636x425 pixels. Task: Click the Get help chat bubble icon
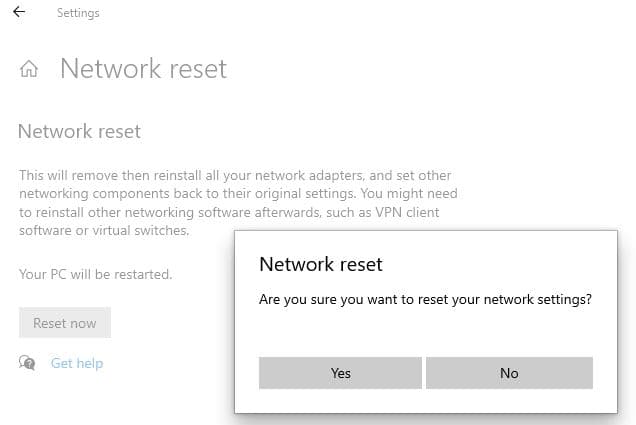[27, 363]
